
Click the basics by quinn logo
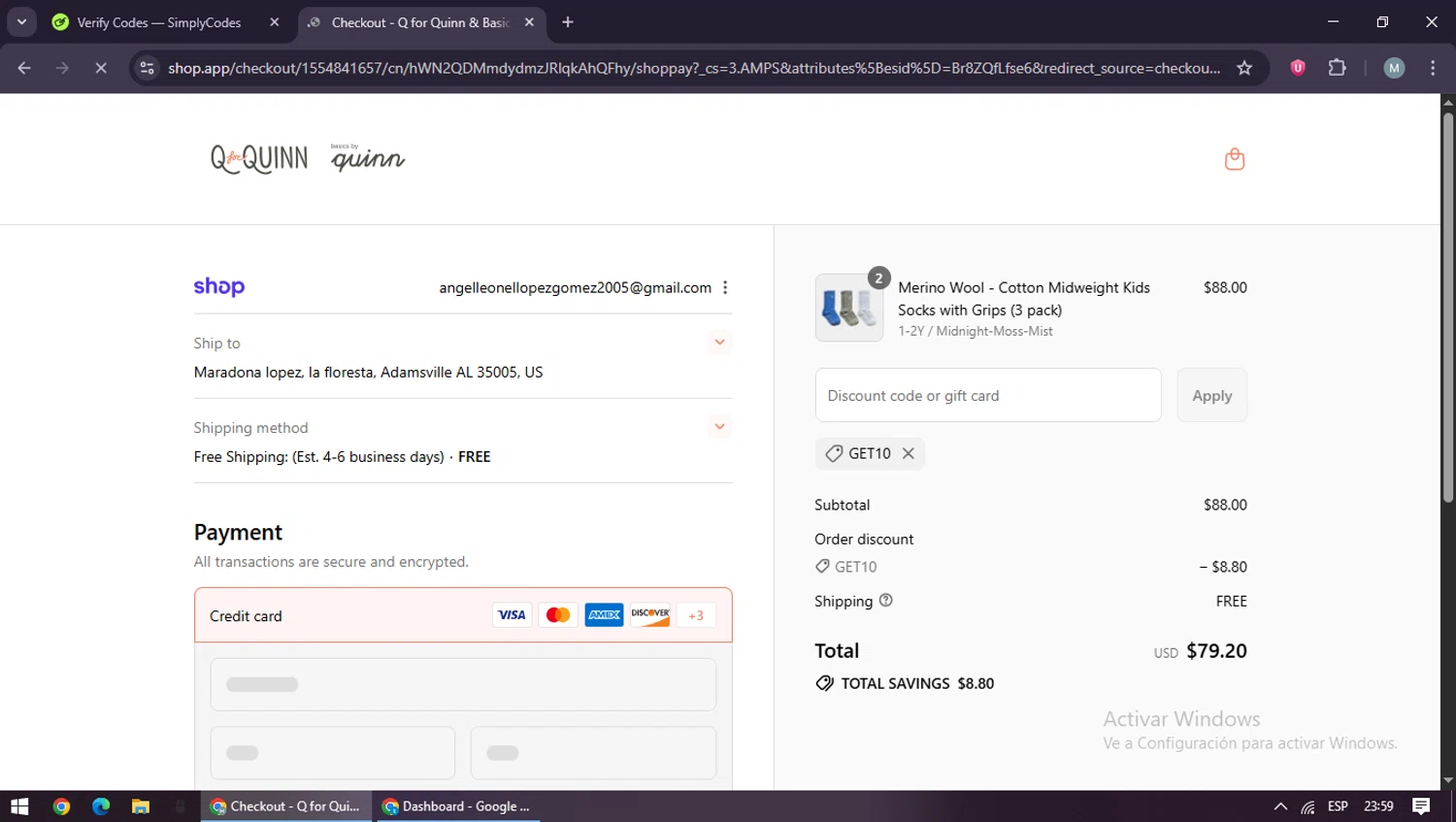(x=368, y=158)
